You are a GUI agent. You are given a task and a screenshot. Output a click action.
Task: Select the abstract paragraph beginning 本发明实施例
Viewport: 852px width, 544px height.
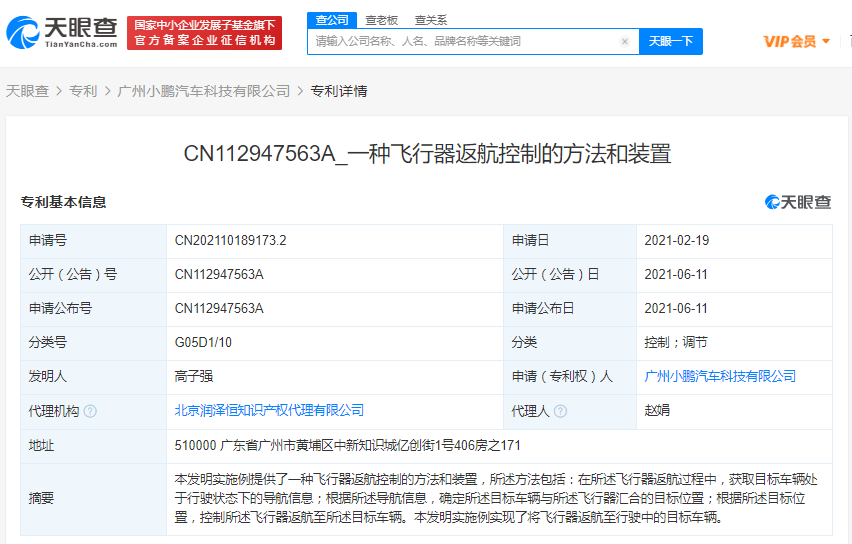496,498
